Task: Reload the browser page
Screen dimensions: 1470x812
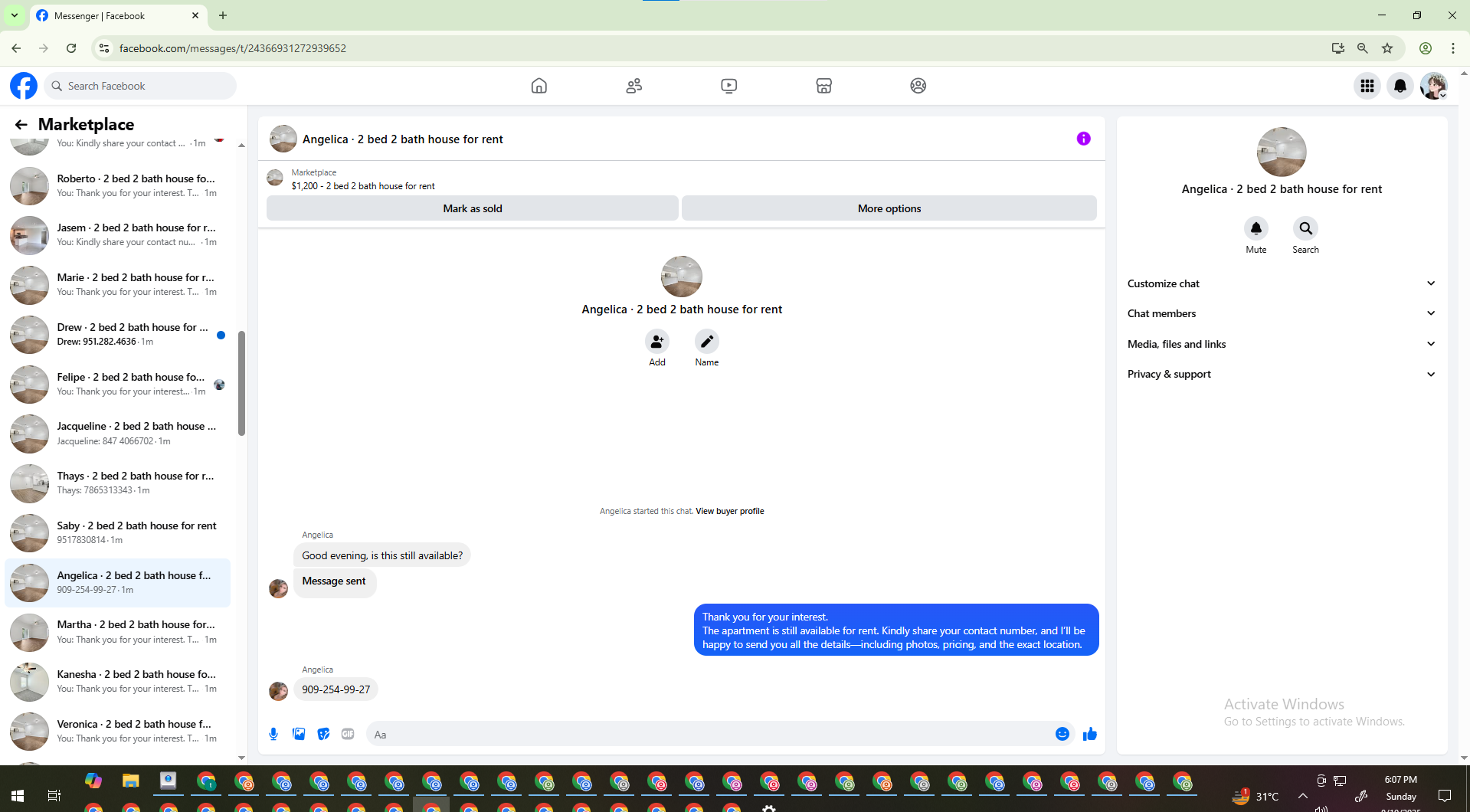Action: pos(71,48)
